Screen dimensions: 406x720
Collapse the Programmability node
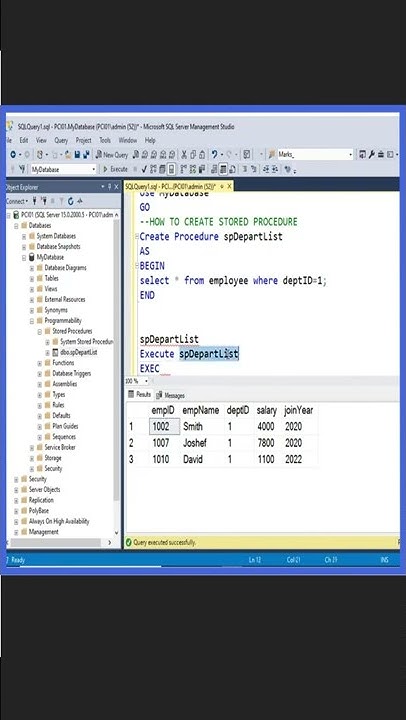(32, 321)
